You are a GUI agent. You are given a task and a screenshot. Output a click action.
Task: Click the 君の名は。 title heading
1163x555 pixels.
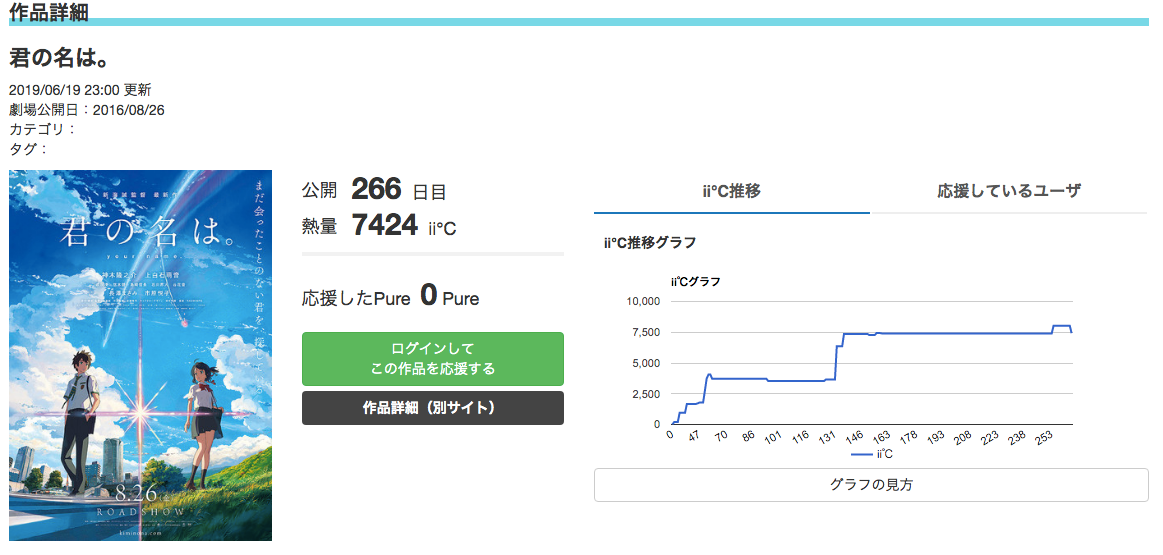59,58
